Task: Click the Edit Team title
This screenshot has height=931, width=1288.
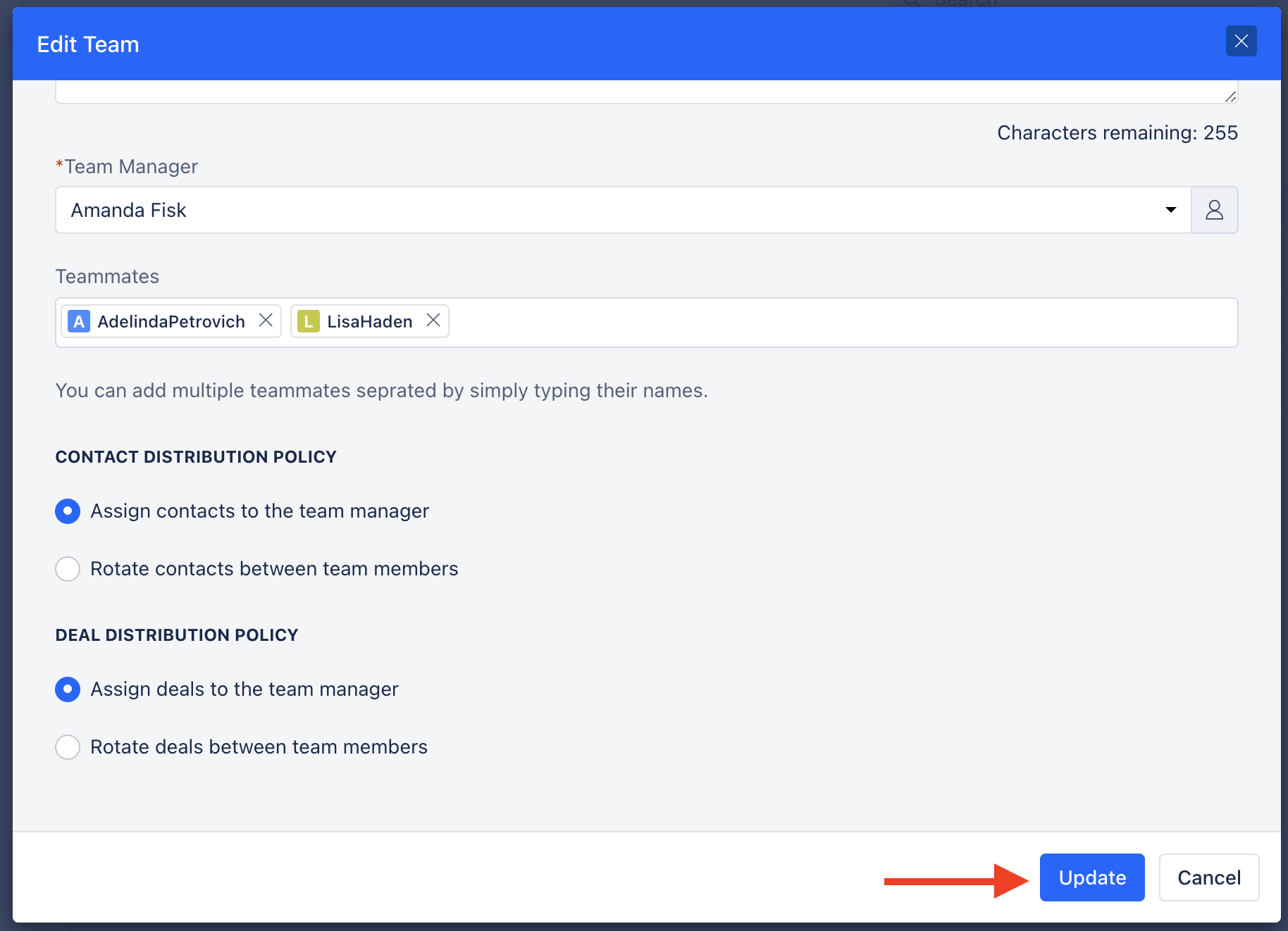Action: point(88,44)
